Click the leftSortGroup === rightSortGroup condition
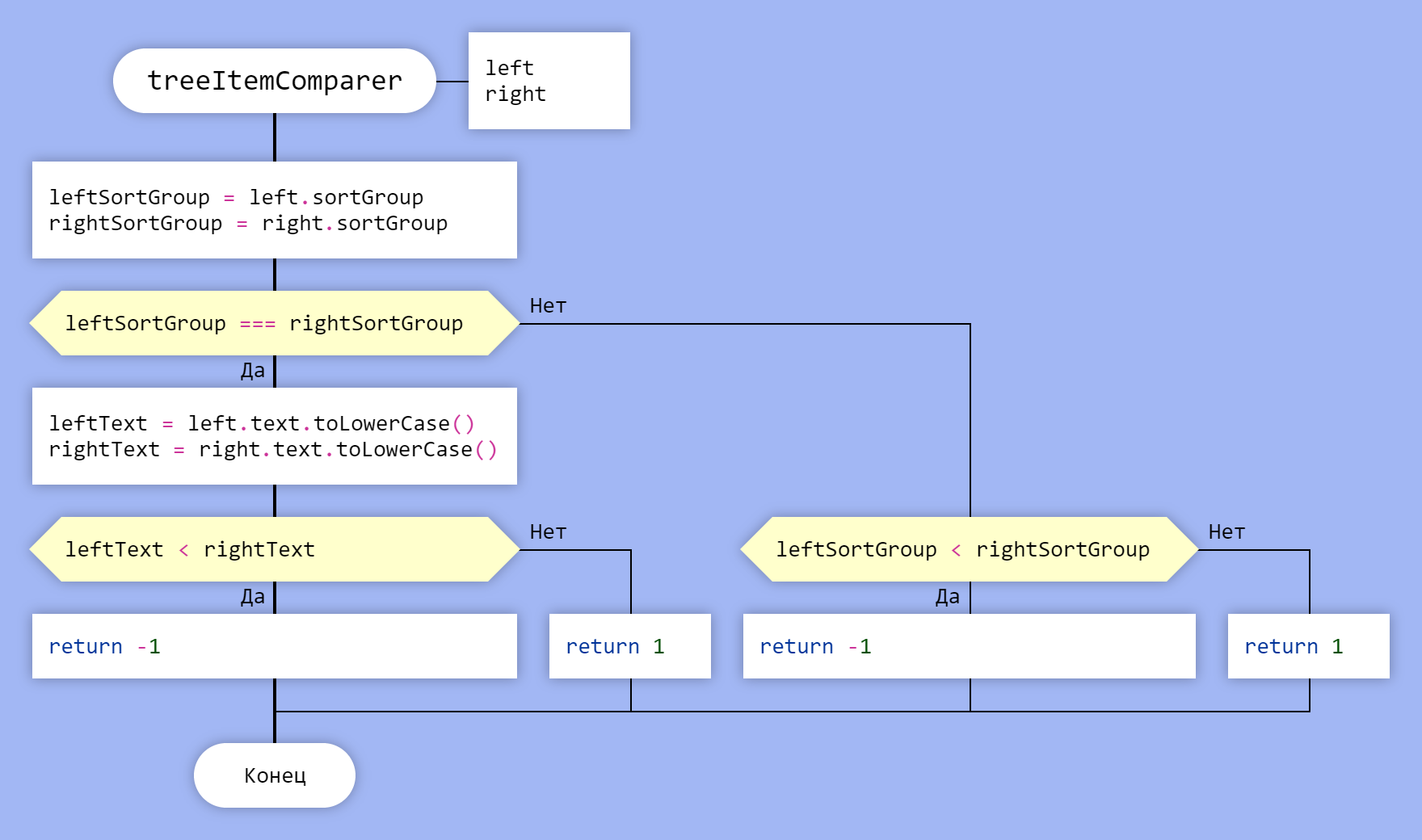 pos(274,323)
